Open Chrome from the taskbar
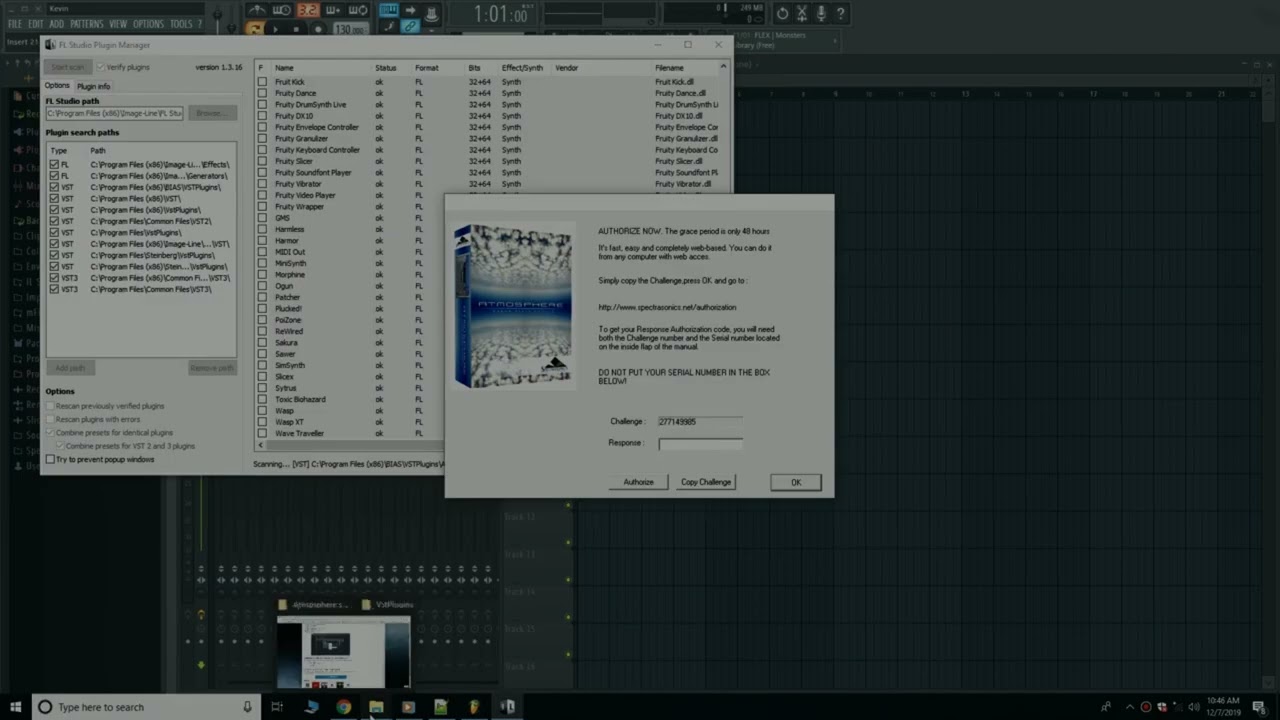 [x=343, y=707]
